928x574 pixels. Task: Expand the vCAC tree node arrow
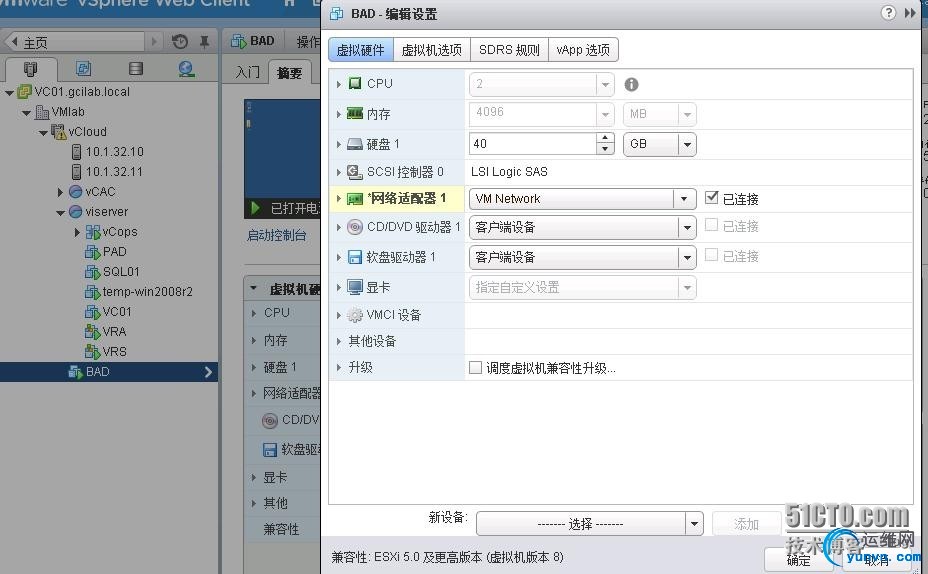[x=60, y=192]
